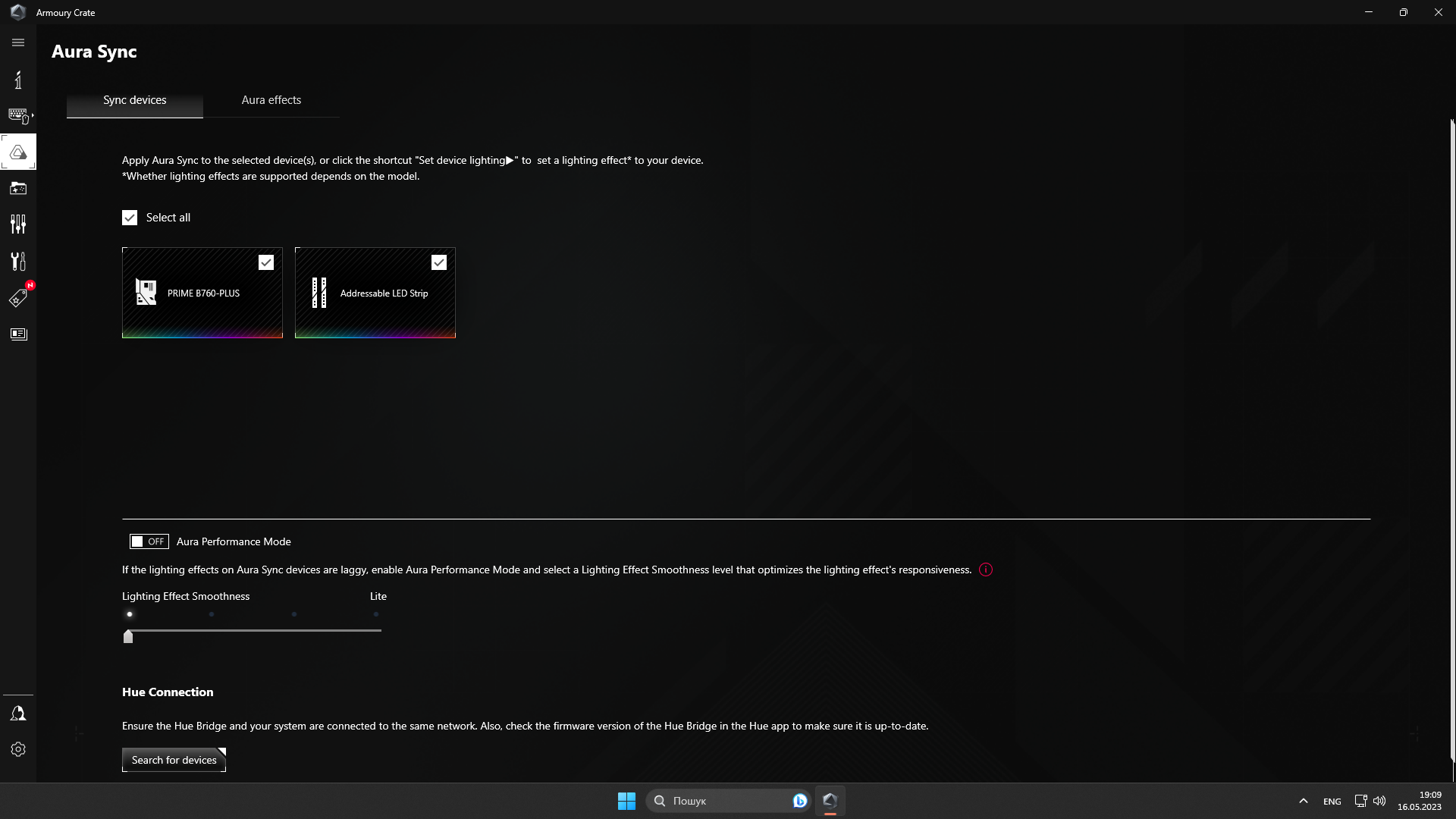
Task: Select the scenario profiles sliders icon
Action: pos(18,224)
